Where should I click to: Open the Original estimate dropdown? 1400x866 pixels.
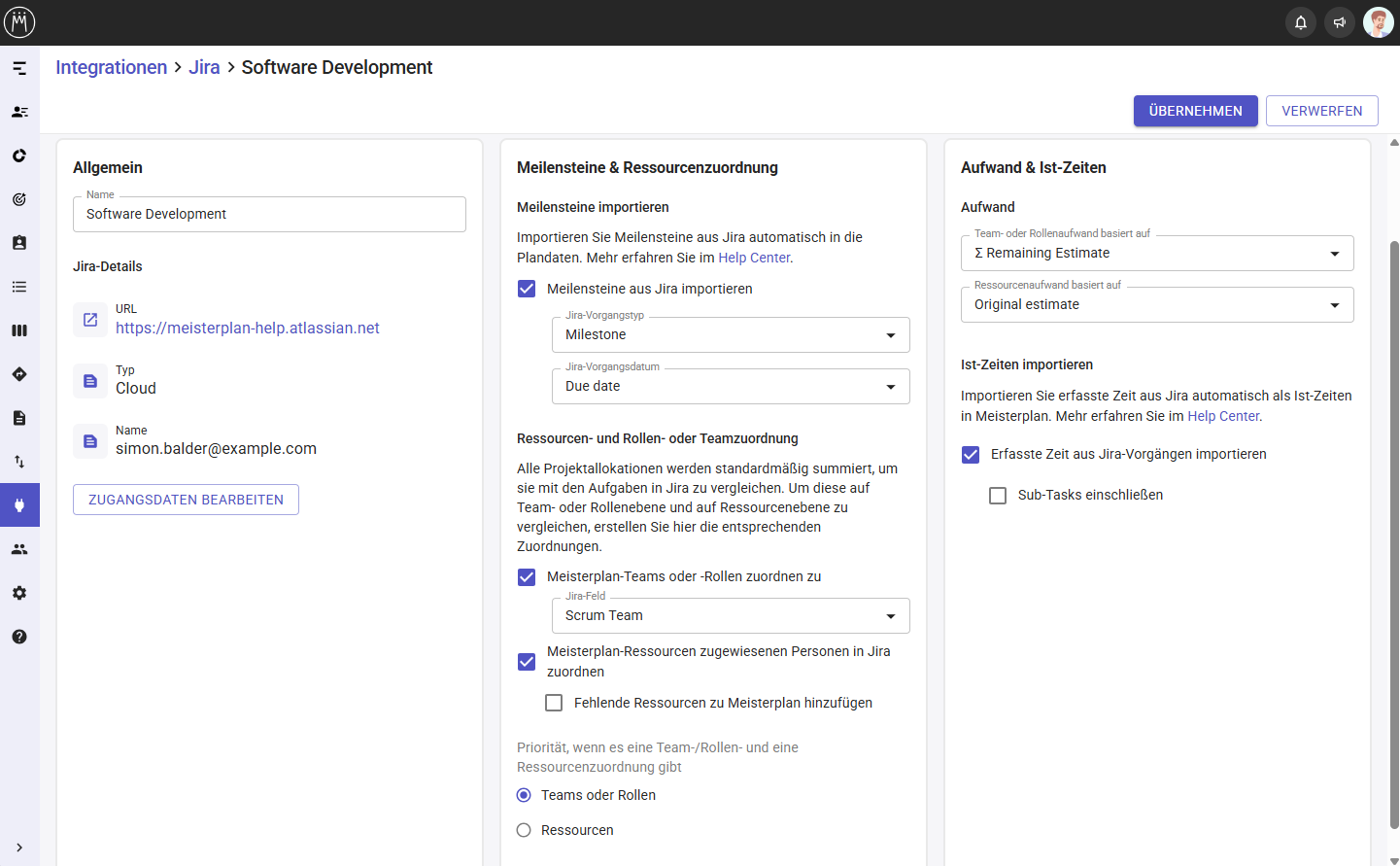point(1157,304)
